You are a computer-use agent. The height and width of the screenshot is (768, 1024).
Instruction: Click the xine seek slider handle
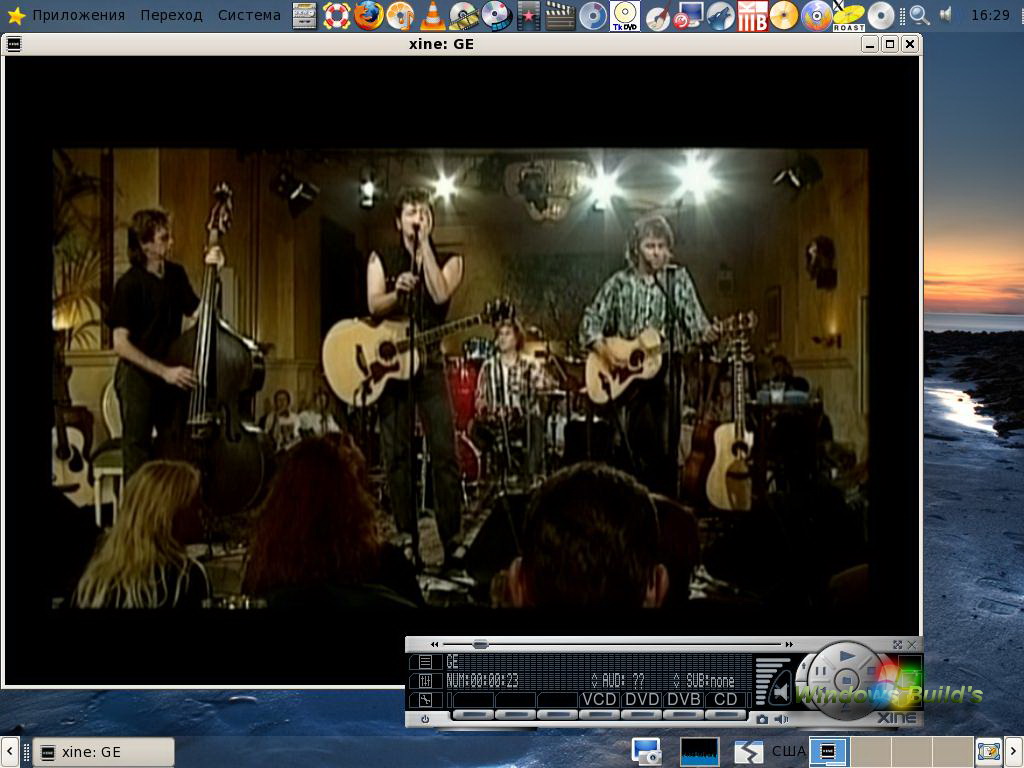click(480, 644)
